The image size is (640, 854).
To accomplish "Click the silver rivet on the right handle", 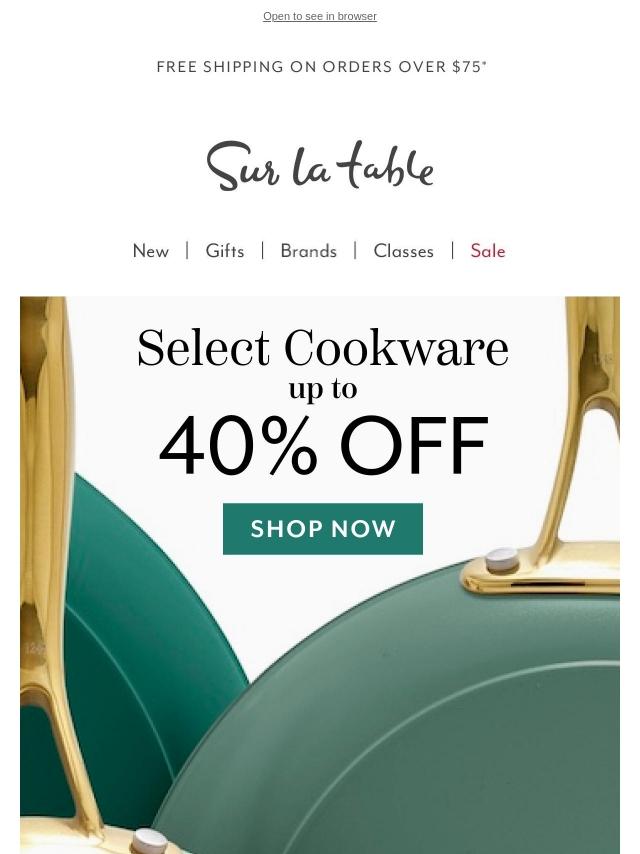I will coord(502,560).
